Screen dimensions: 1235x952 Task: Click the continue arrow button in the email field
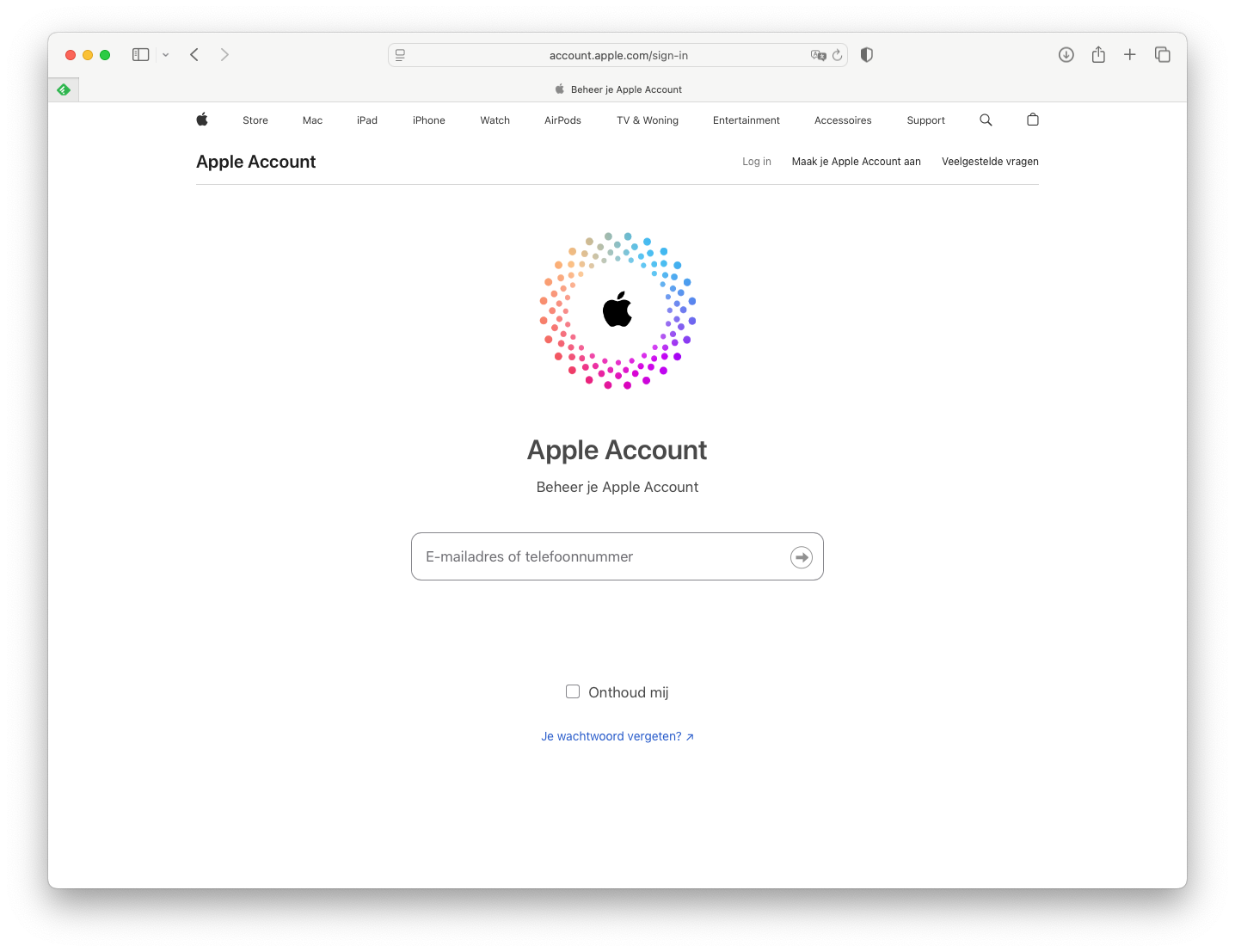point(802,557)
